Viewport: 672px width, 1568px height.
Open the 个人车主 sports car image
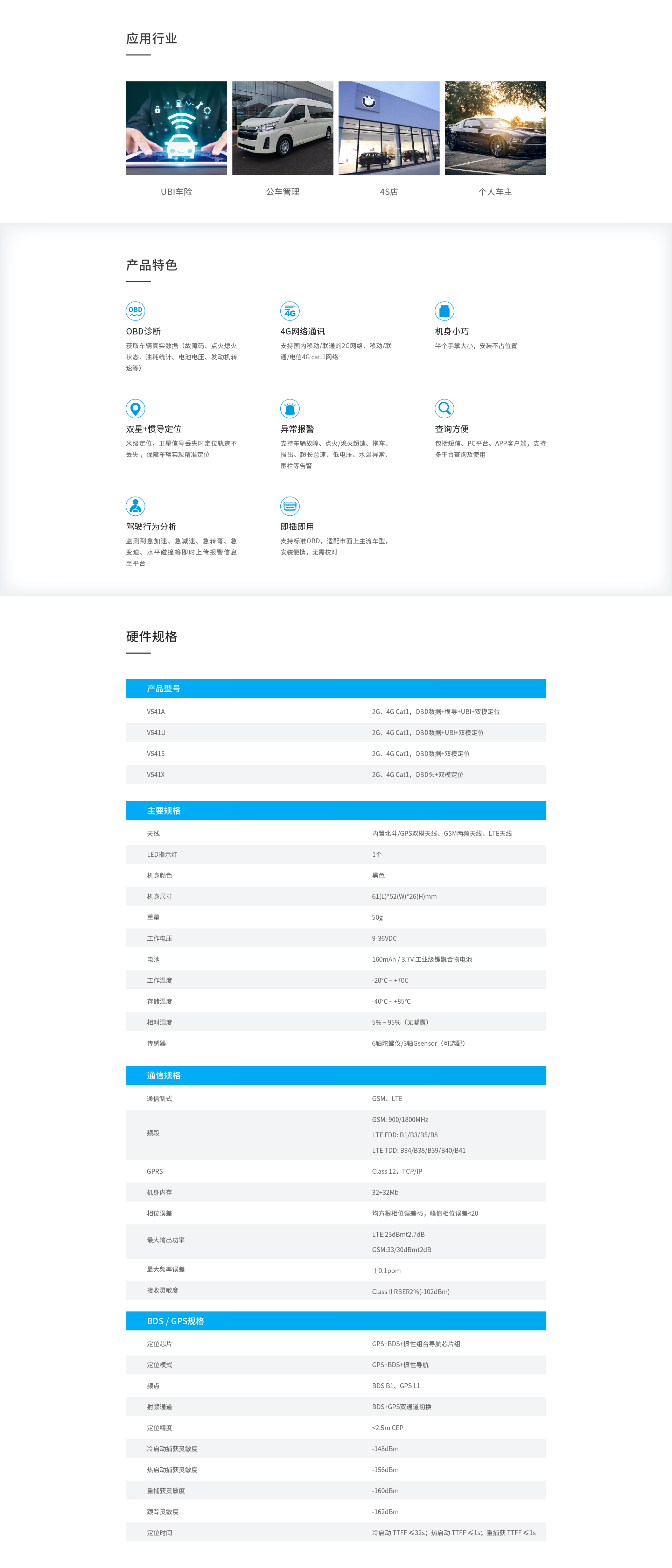tap(496, 128)
